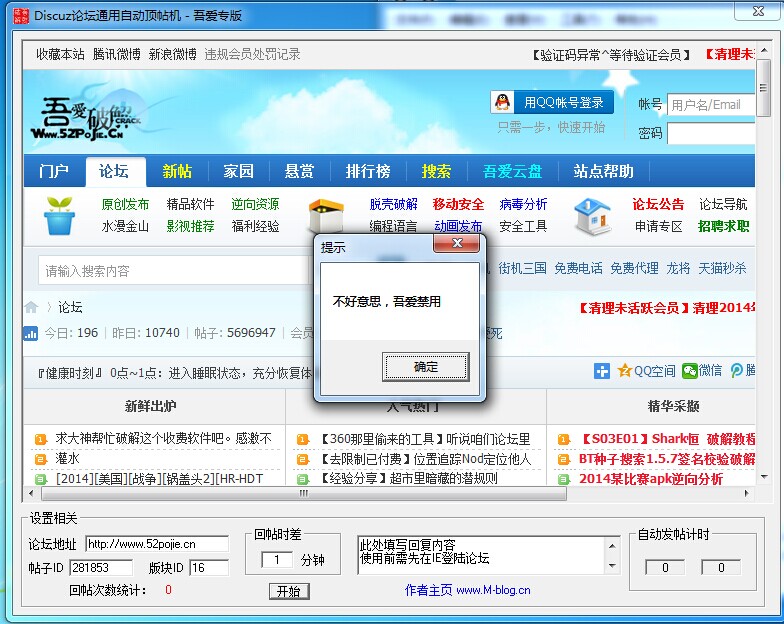Open the 悬赏 navigation tab
Screen dimensions: 784x624
point(299,171)
